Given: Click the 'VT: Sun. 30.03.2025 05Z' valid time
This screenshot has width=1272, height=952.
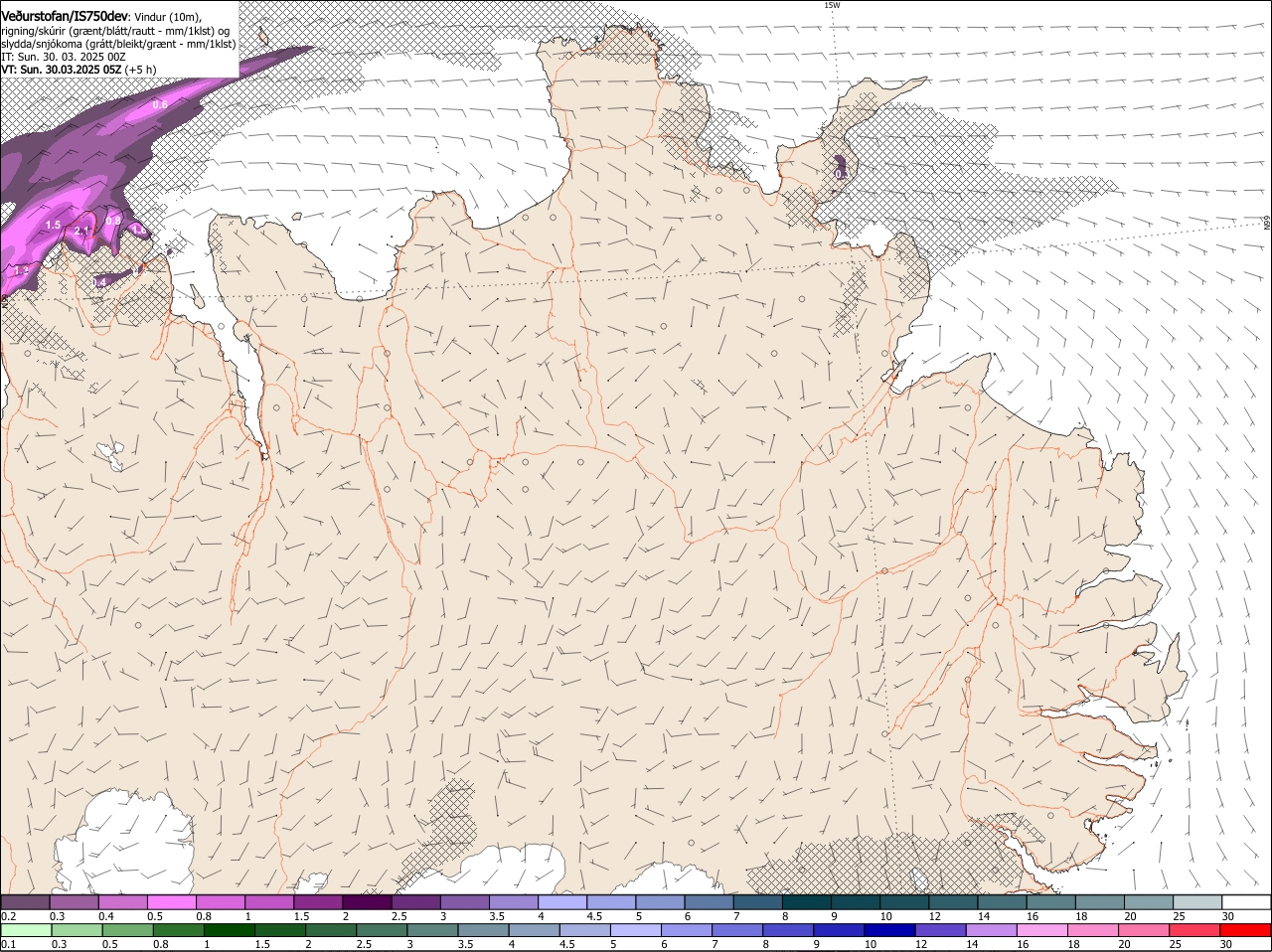Looking at the screenshot, I should coord(62,70).
